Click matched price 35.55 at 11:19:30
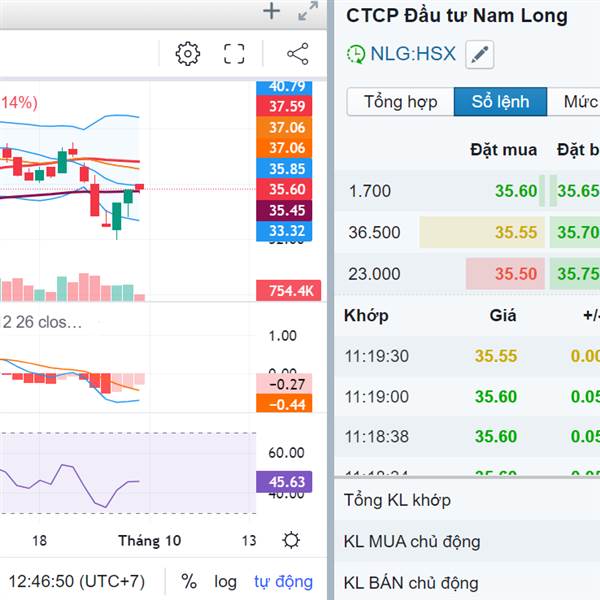The image size is (600, 600). [x=496, y=356]
